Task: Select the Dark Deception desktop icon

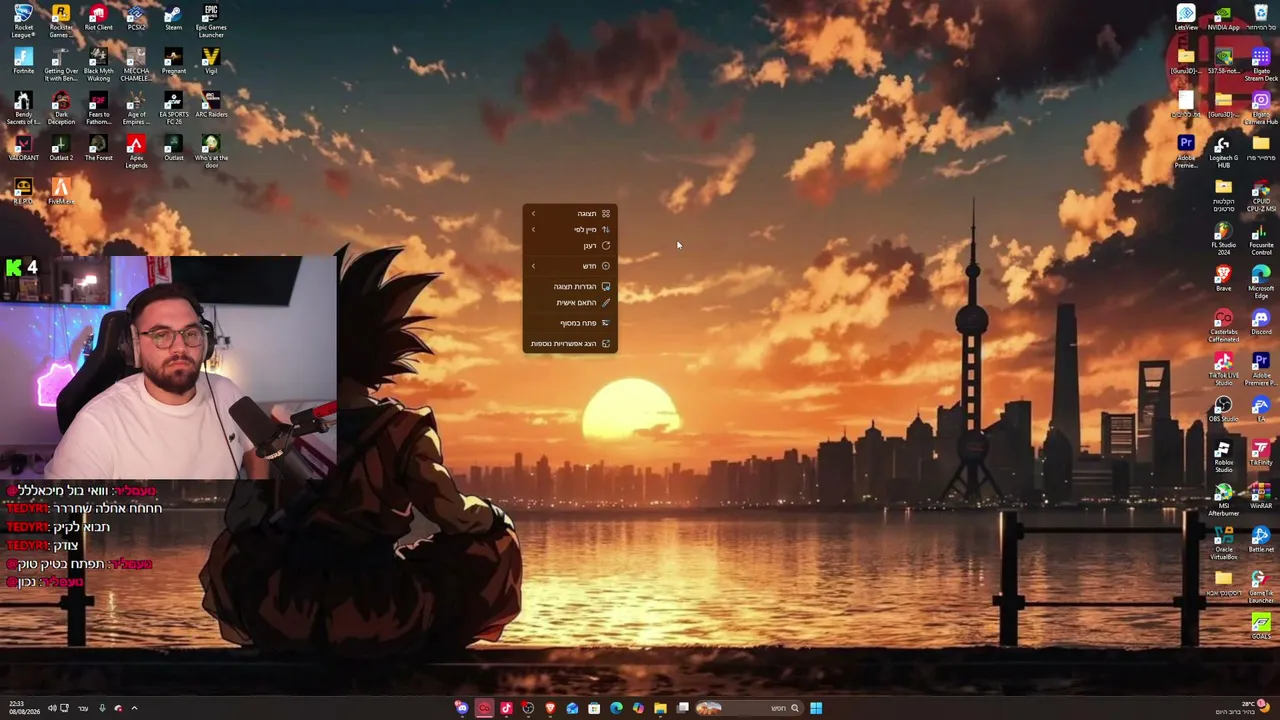Action: [x=61, y=108]
